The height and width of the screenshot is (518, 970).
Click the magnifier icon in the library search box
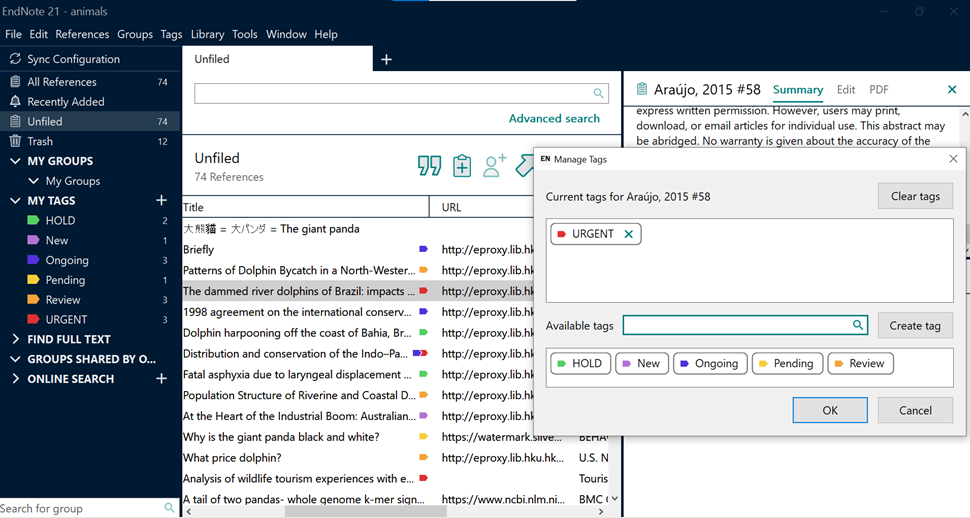tap(598, 93)
